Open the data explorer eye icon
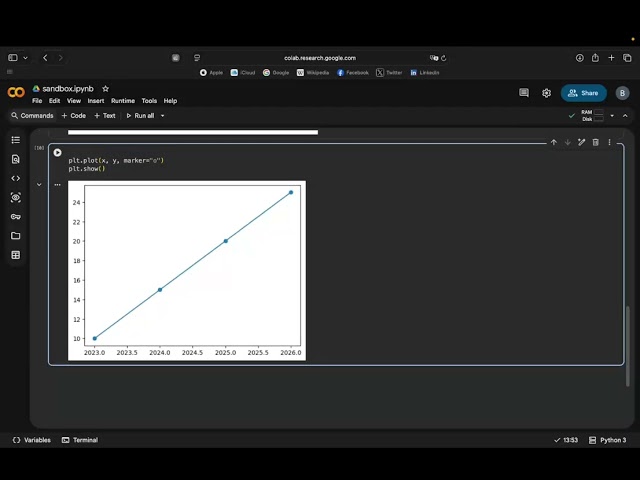The width and height of the screenshot is (640, 480). coord(16,198)
